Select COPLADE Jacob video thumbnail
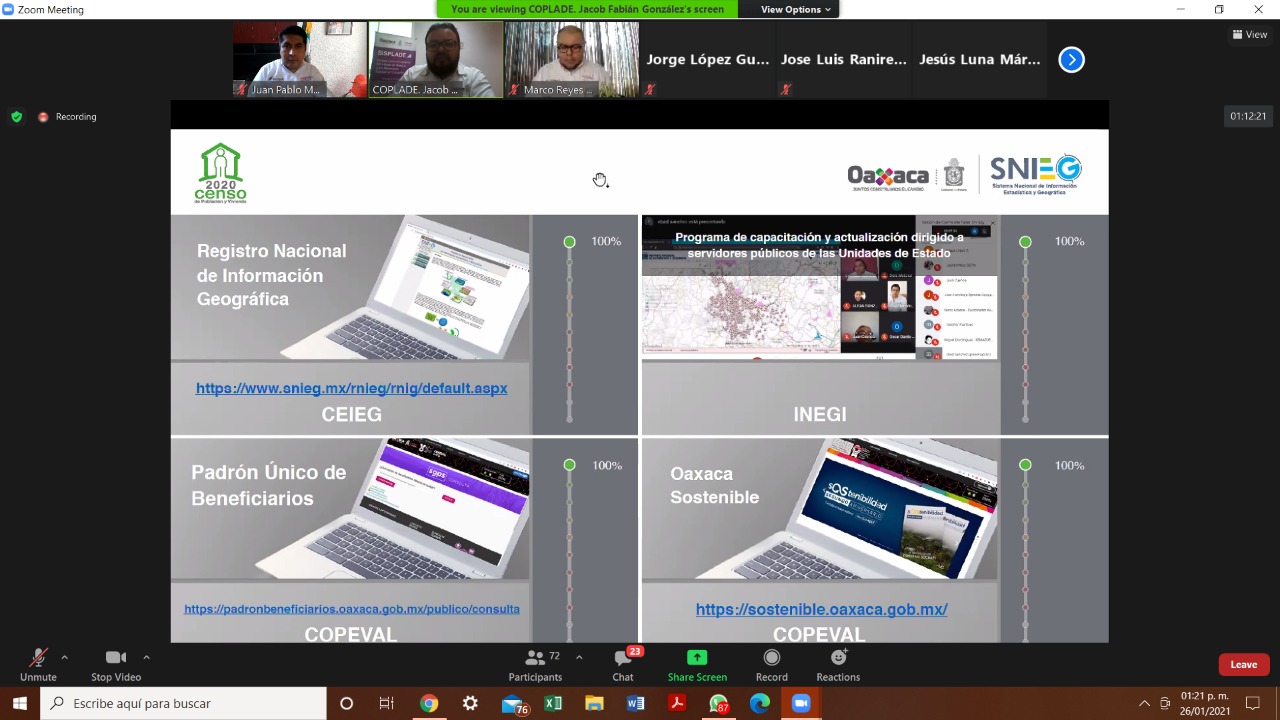Screen dimensions: 1280x720 [x=435, y=60]
